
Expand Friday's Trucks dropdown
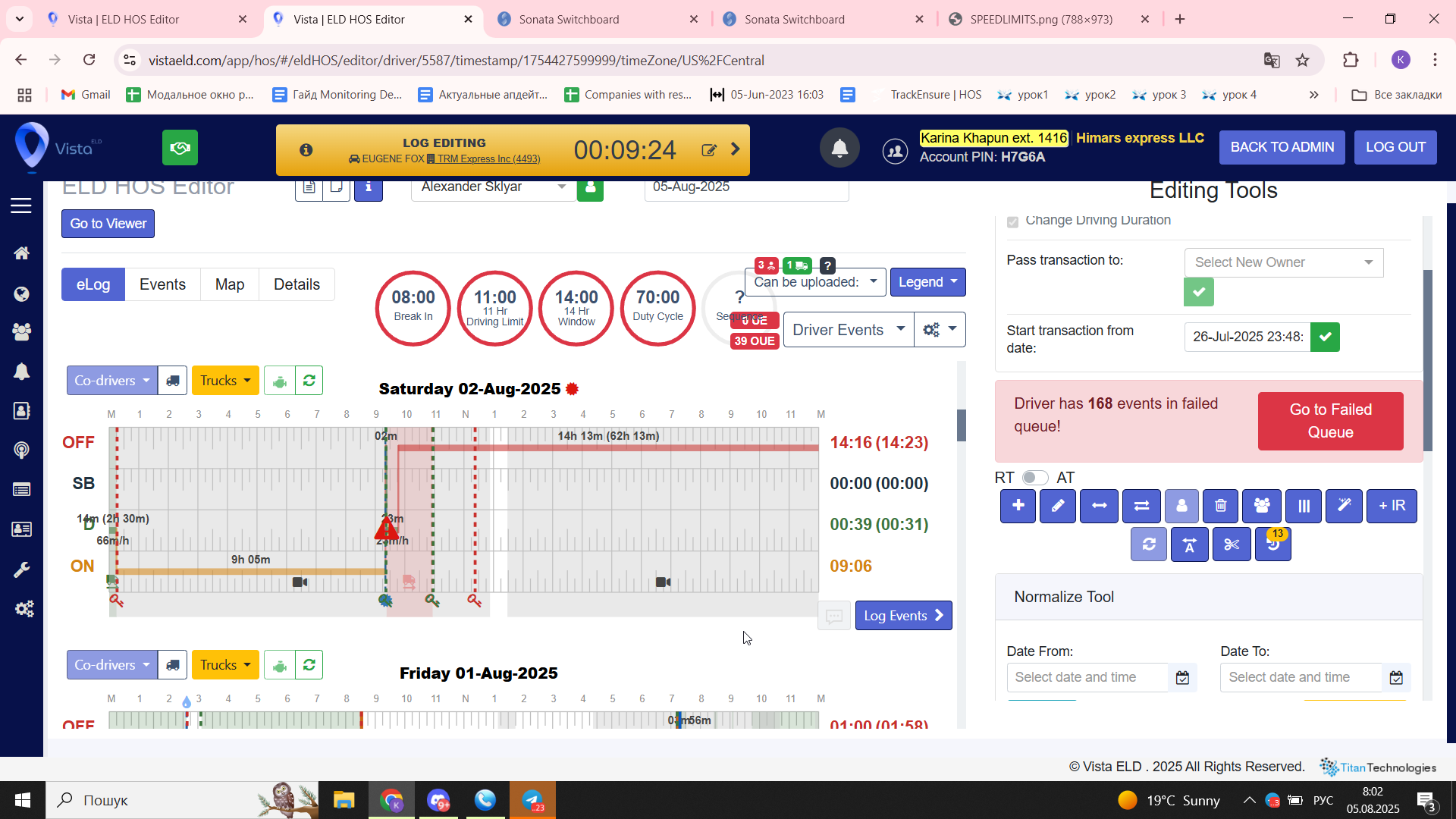tap(225, 665)
